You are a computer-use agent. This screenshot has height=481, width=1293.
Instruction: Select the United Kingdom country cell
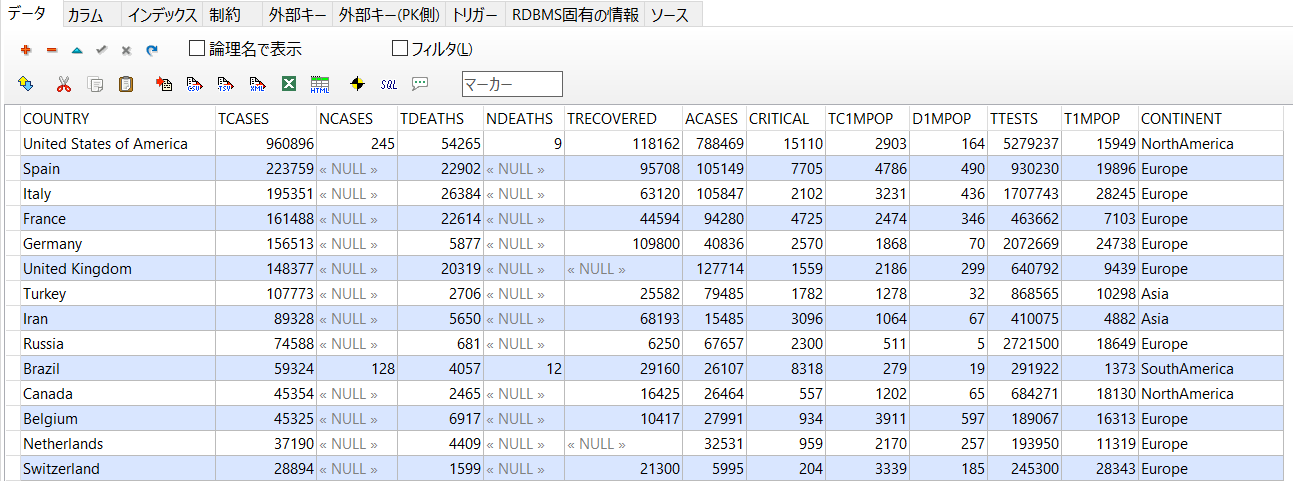pyautogui.click(x=118, y=268)
